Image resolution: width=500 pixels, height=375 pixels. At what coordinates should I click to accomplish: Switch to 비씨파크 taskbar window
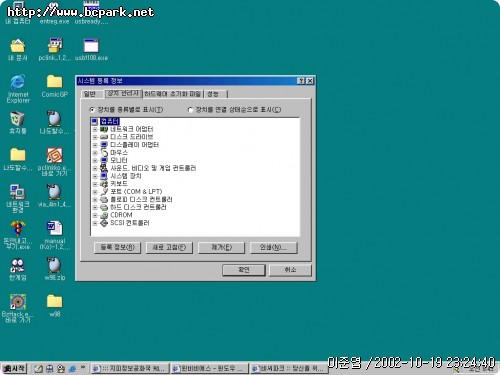point(289,369)
